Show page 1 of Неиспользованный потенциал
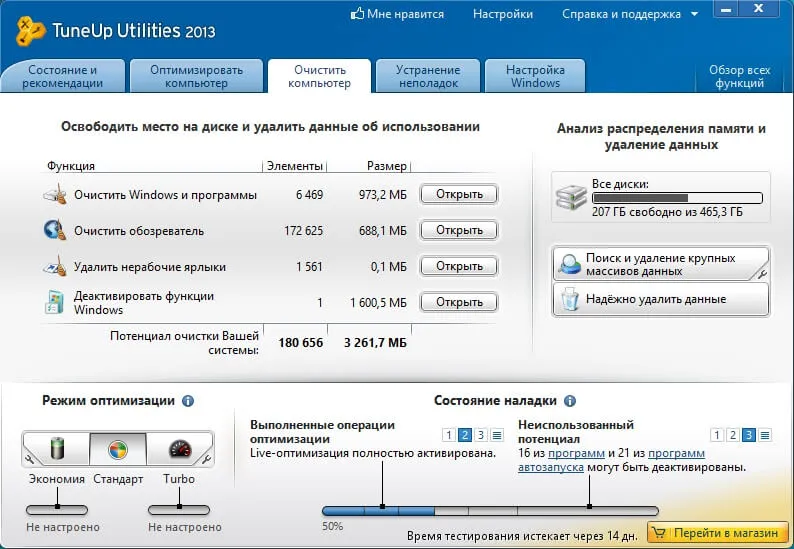The width and height of the screenshot is (794, 549). tap(717, 435)
